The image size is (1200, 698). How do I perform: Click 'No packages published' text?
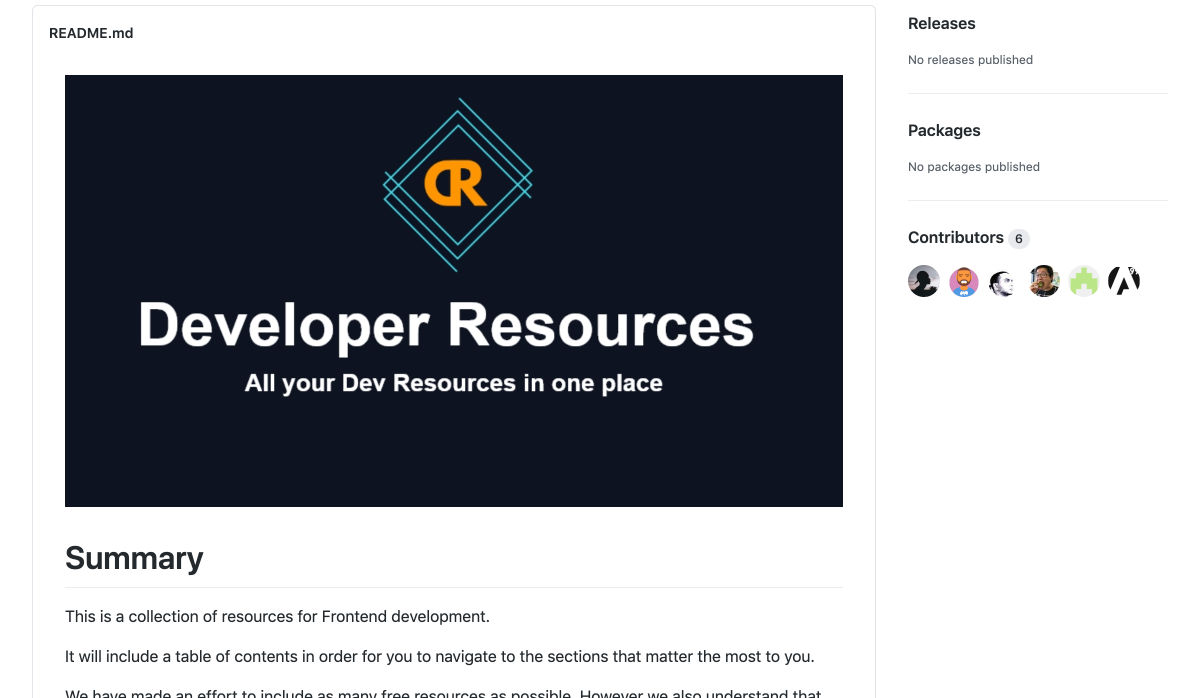coord(974,167)
